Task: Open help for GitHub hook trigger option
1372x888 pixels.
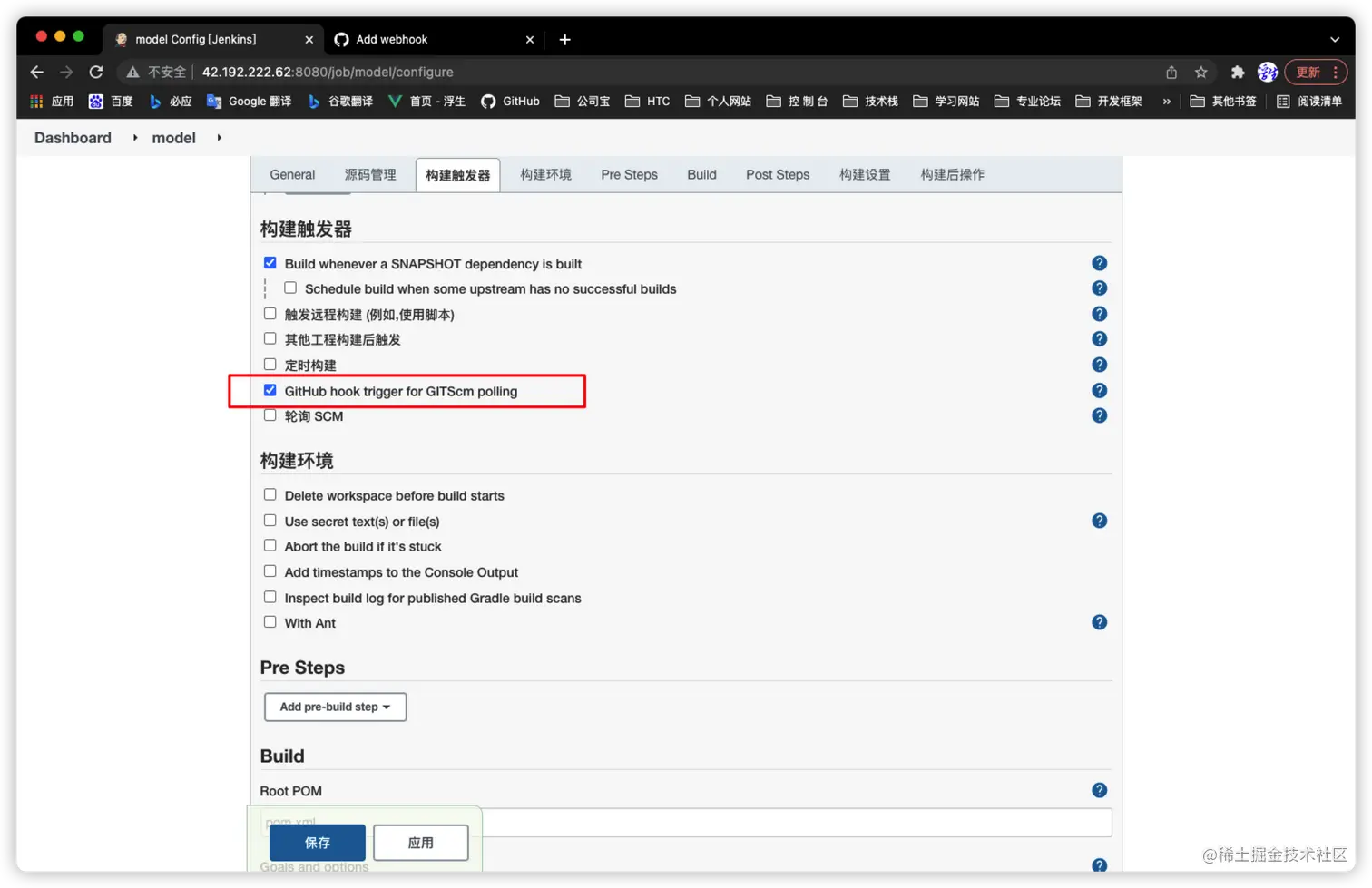Action: pyautogui.click(x=1099, y=391)
